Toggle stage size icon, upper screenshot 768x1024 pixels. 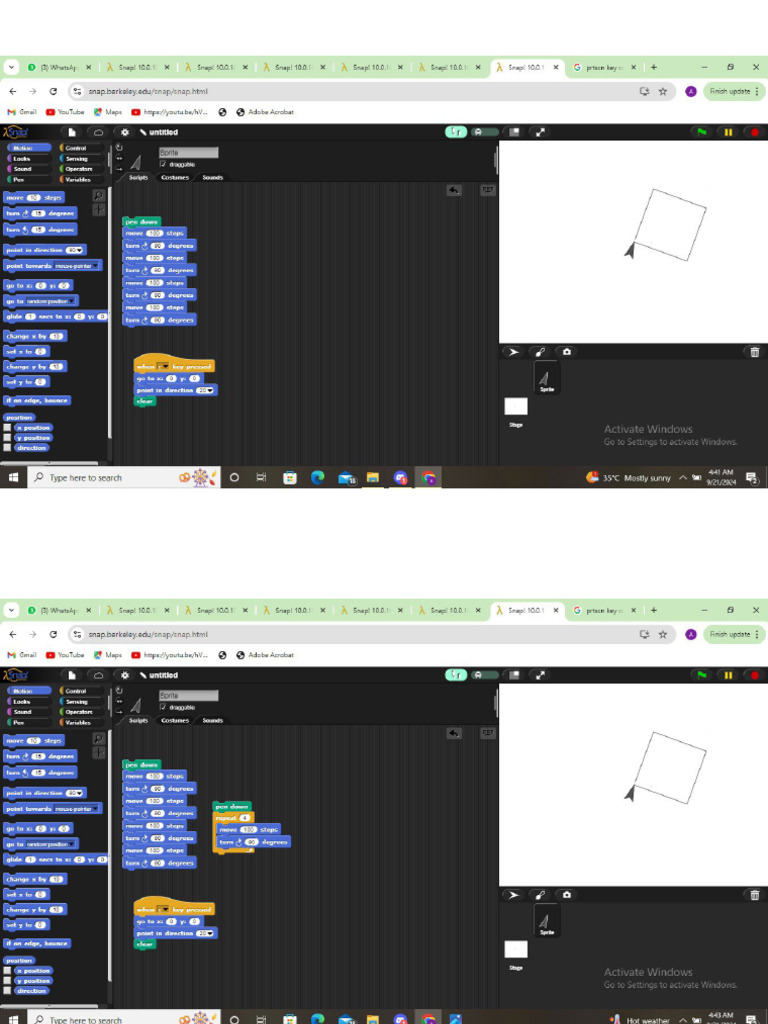tap(515, 132)
